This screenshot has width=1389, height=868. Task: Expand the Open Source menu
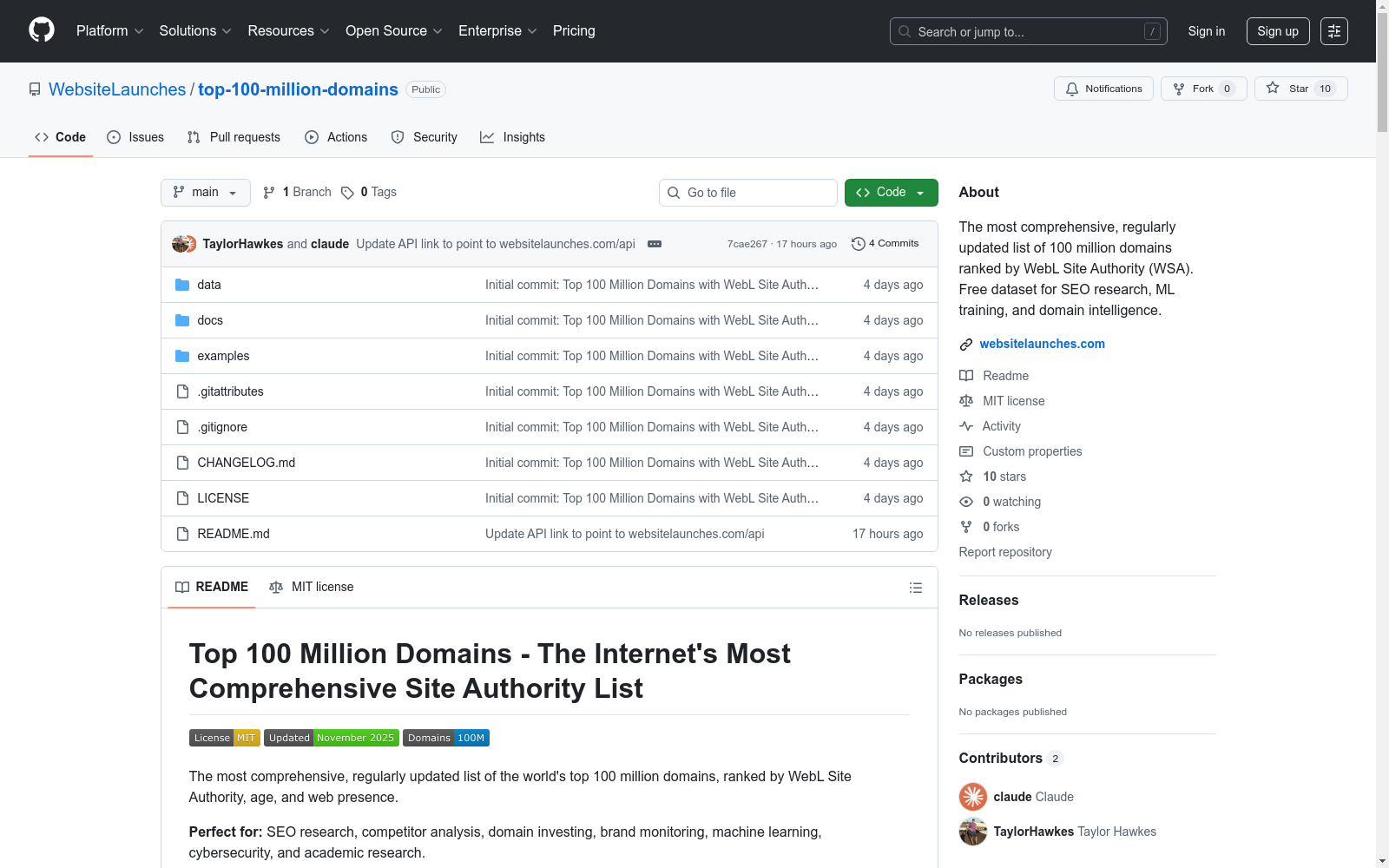pyautogui.click(x=394, y=31)
